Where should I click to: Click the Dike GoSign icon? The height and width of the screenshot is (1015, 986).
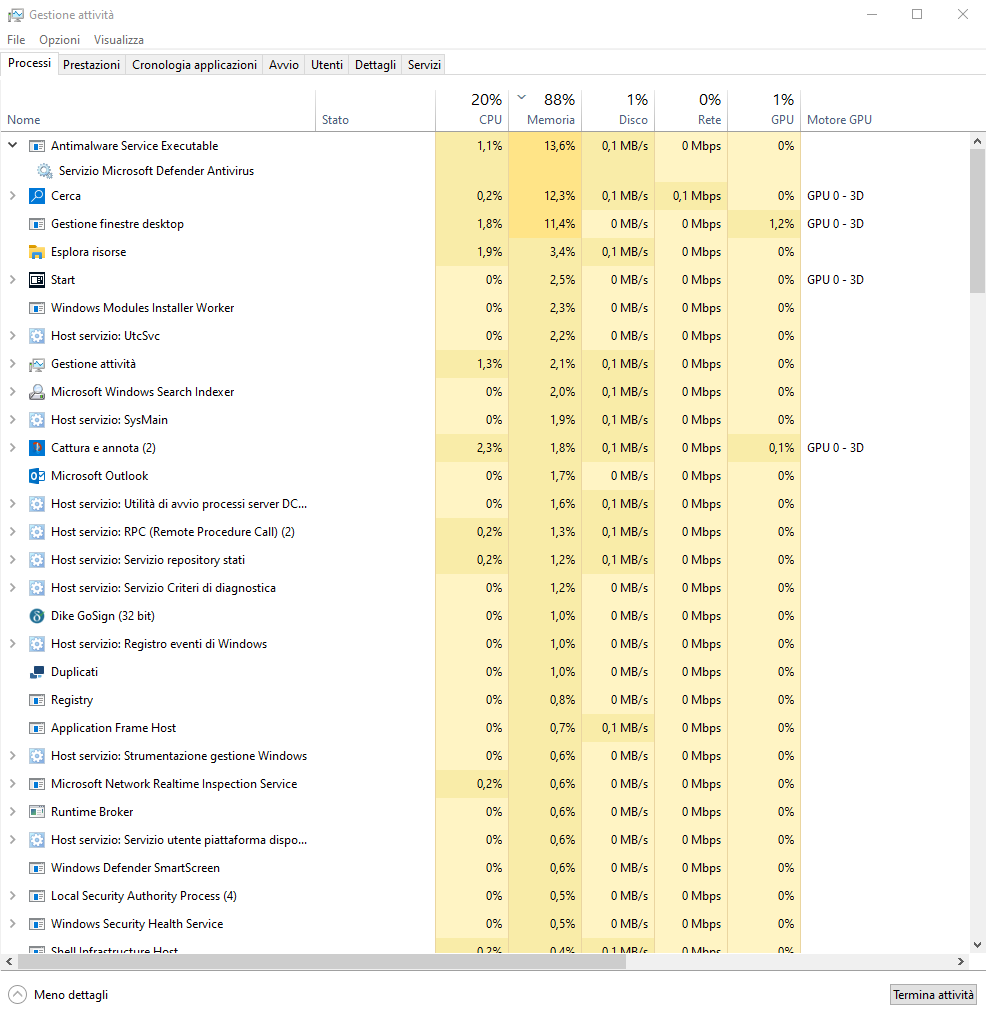[x=37, y=616]
